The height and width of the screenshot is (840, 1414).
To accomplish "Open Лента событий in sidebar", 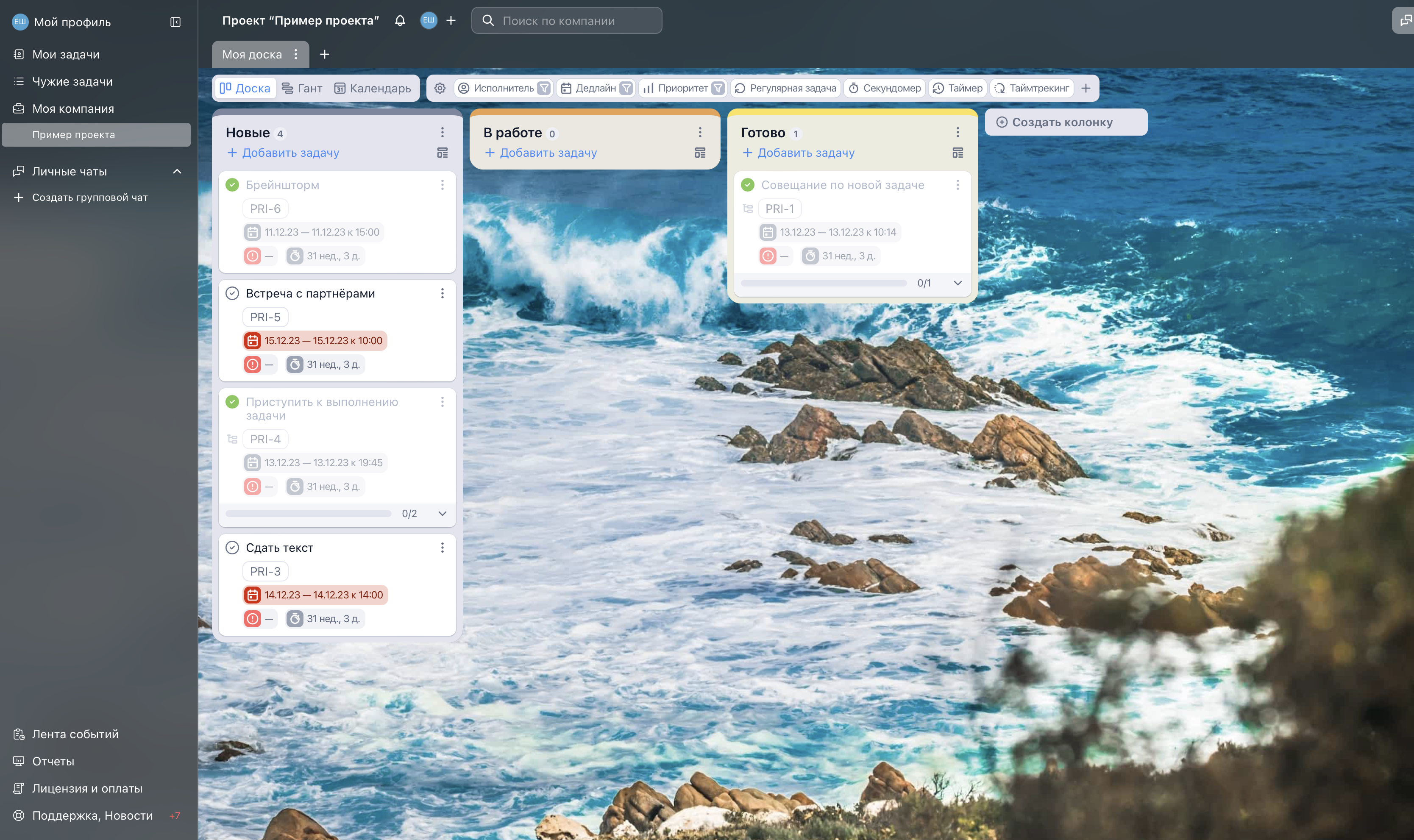I will click(x=75, y=734).
